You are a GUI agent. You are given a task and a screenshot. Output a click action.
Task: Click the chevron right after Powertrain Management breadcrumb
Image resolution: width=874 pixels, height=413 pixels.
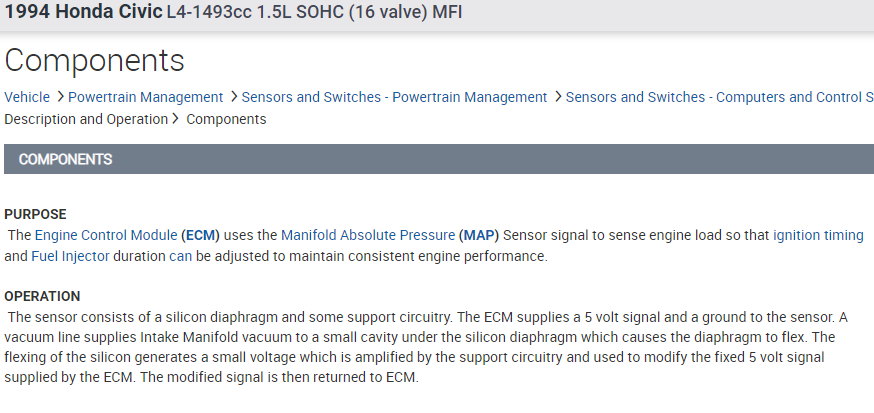[x=233, y=97]
